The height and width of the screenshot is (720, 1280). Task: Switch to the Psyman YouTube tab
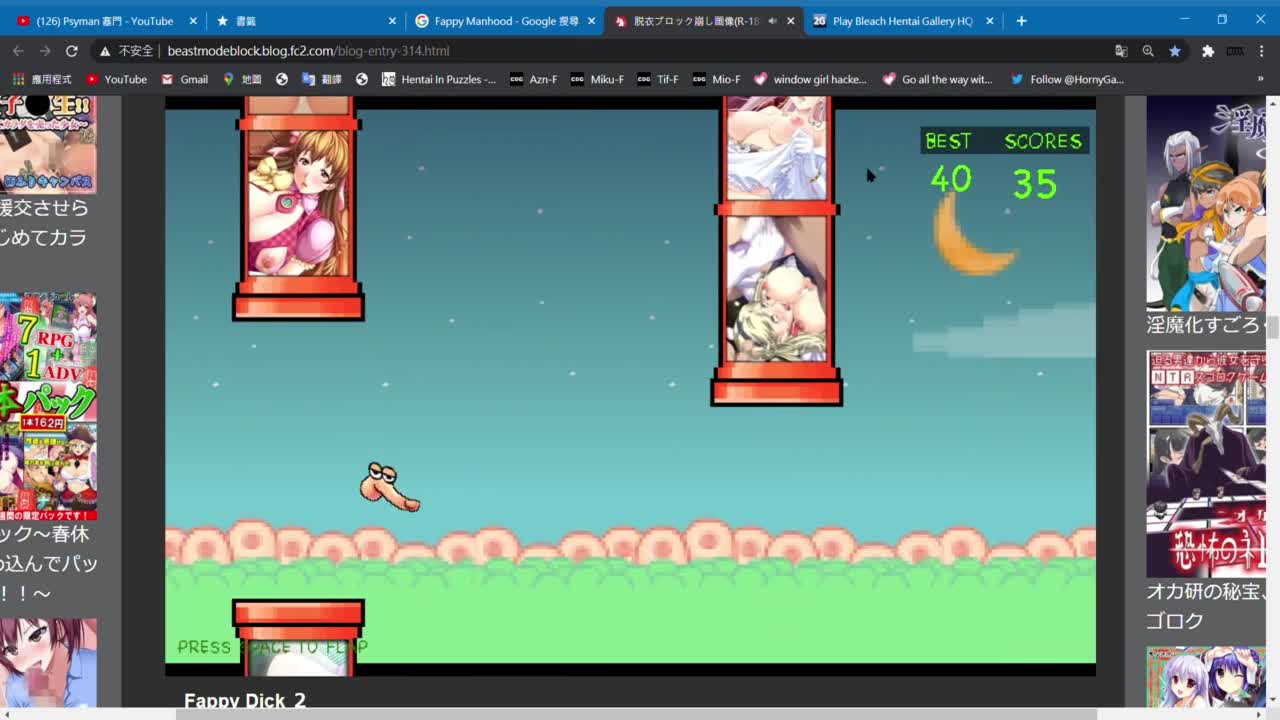[x=100, y=21]
